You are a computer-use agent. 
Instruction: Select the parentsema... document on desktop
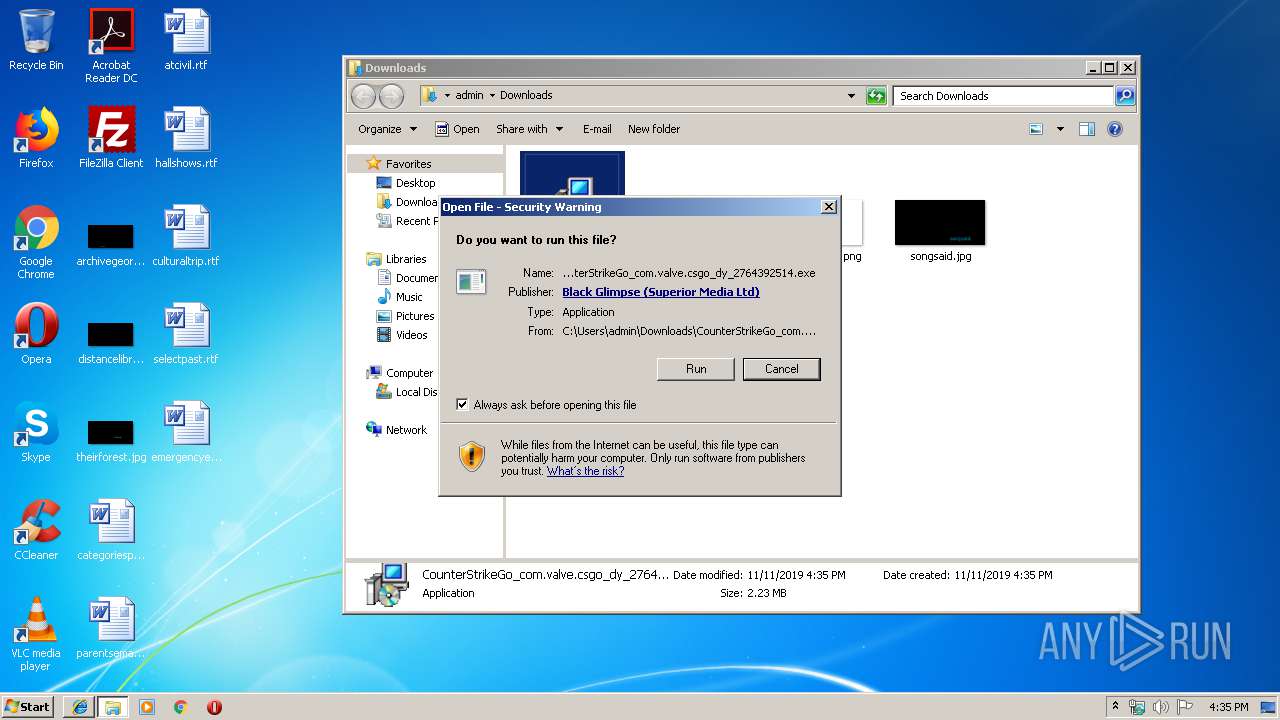tap(111, 628)
